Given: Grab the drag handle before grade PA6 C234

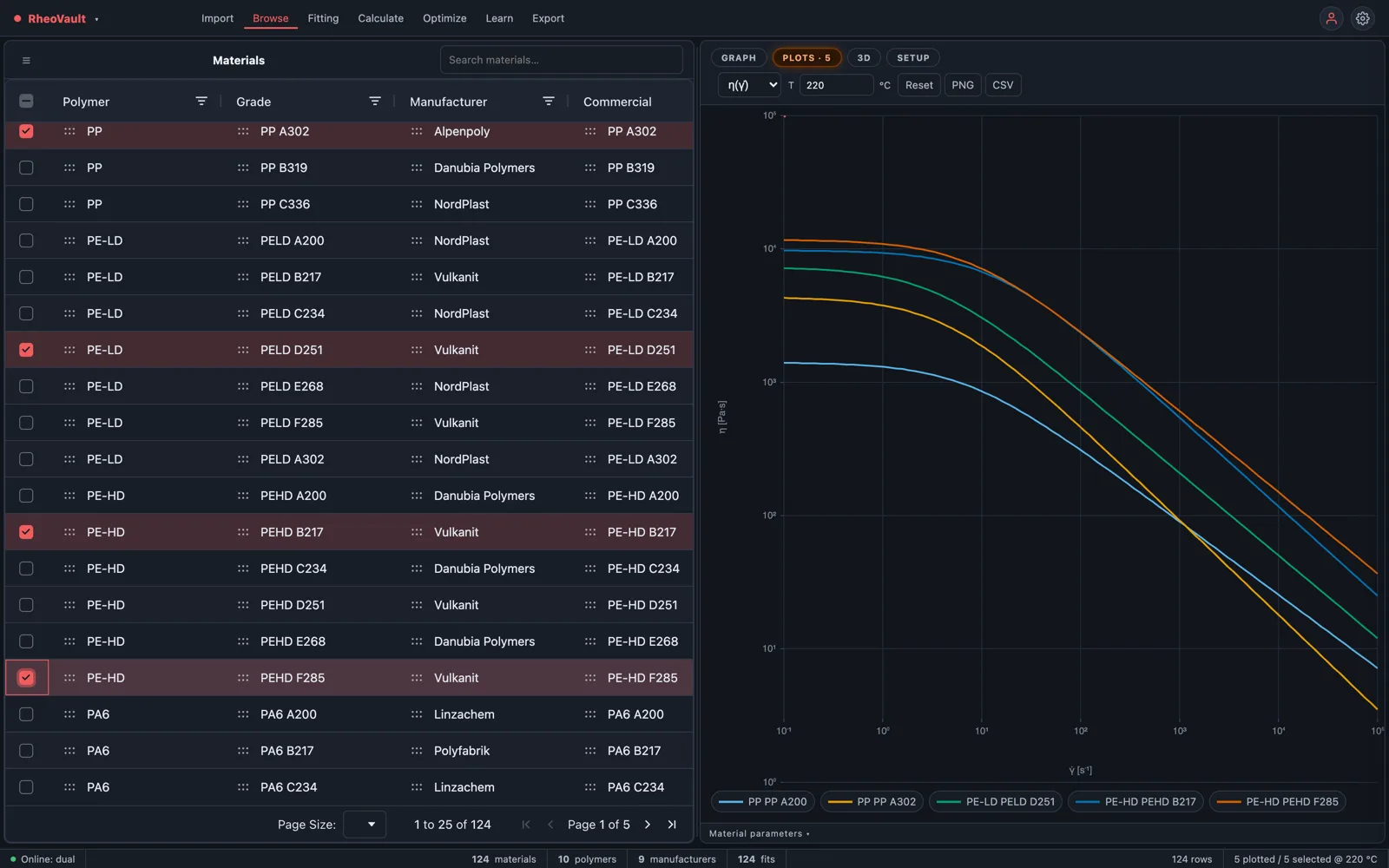Looking at the screenshot, I should pos(243,787).
